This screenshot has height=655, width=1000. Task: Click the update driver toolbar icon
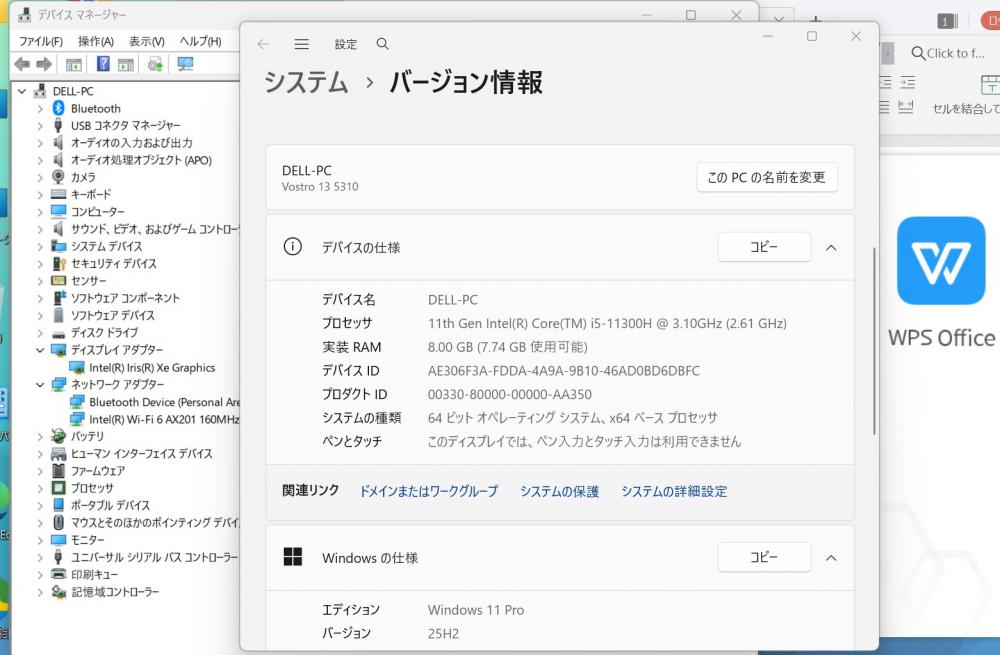(155, 64)
